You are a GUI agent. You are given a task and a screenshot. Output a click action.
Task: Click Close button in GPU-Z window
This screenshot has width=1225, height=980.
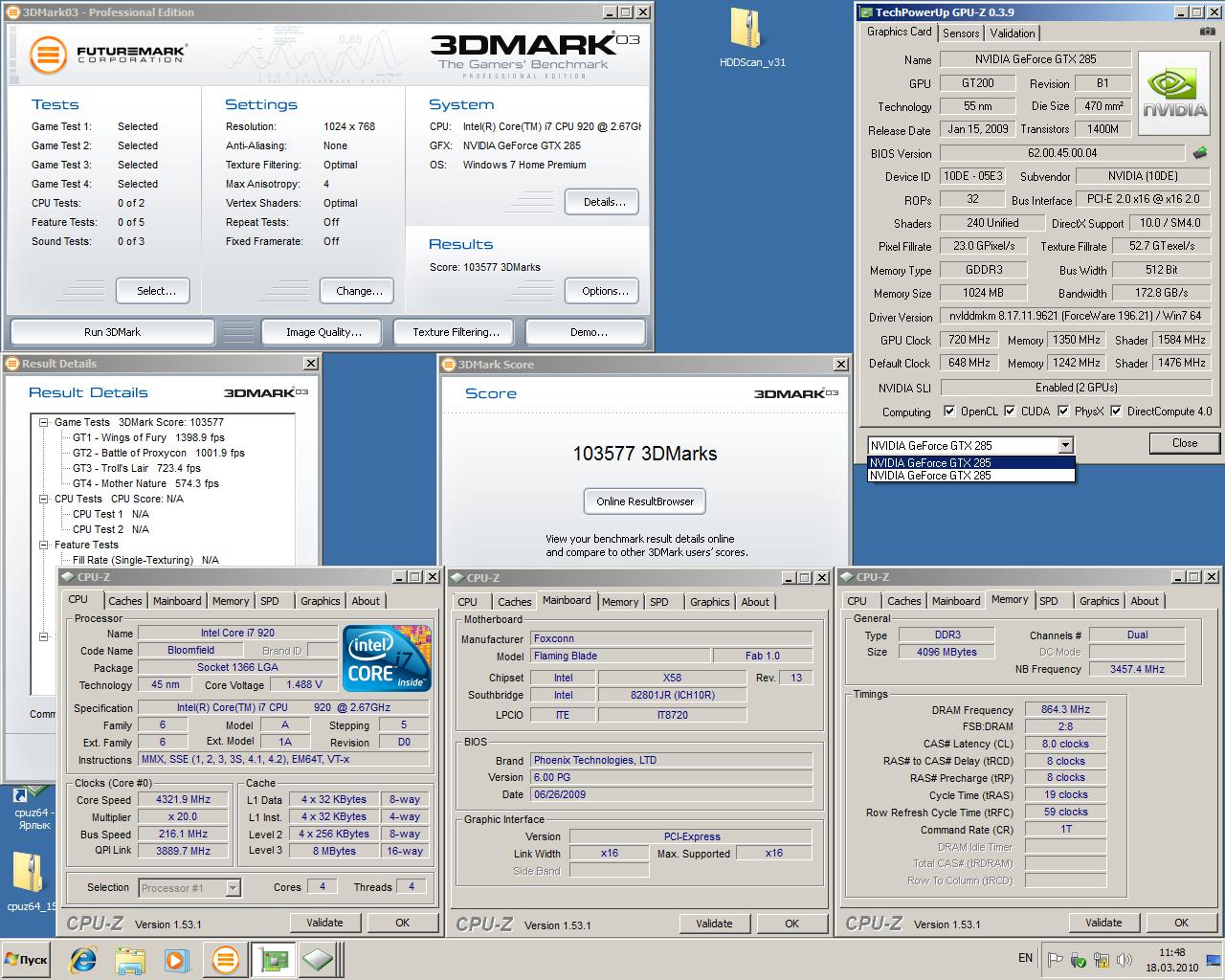(1185, 443)
